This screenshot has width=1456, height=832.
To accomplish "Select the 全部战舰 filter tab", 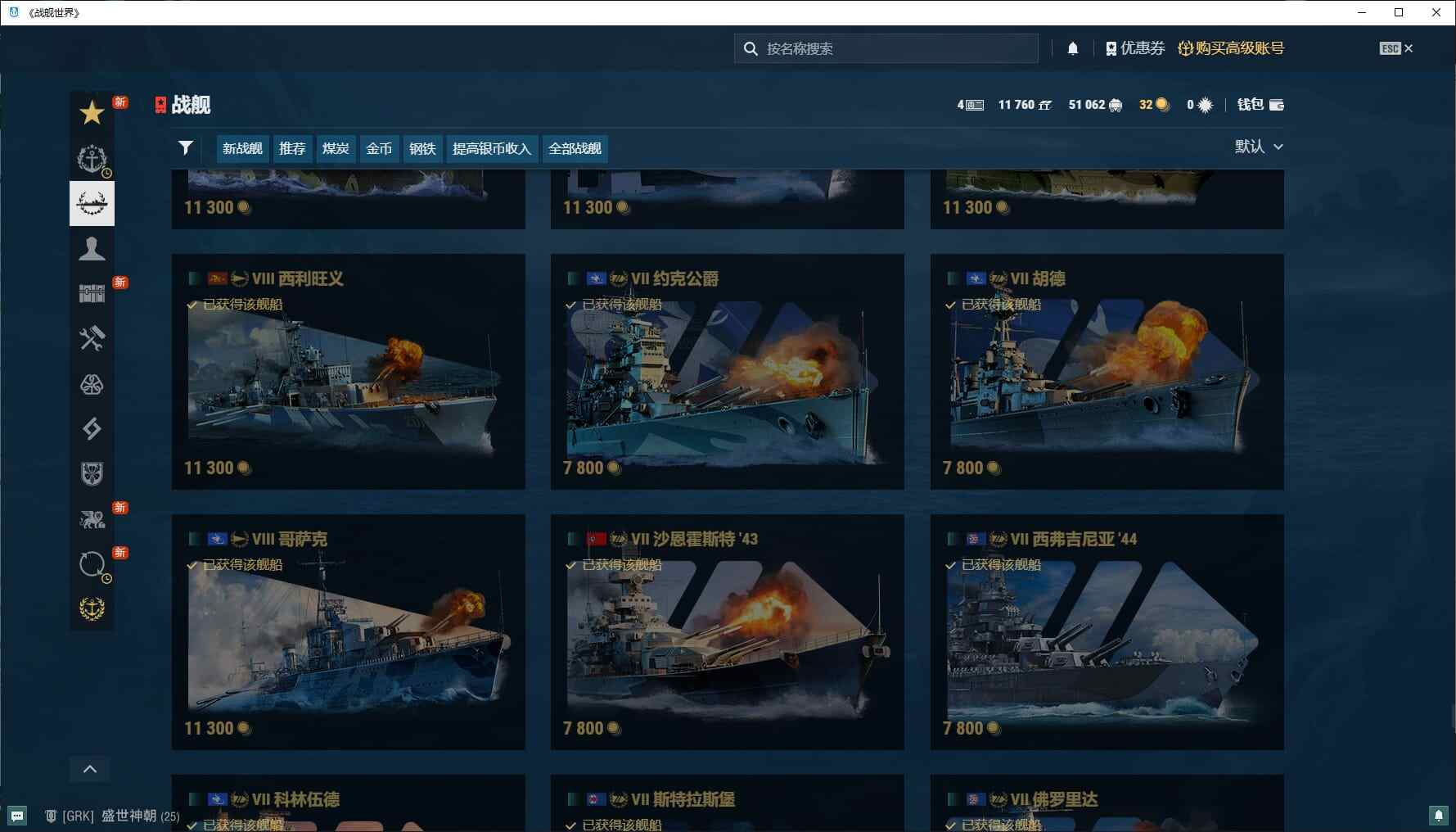I will pyautogui.click(x=575, y=148).
